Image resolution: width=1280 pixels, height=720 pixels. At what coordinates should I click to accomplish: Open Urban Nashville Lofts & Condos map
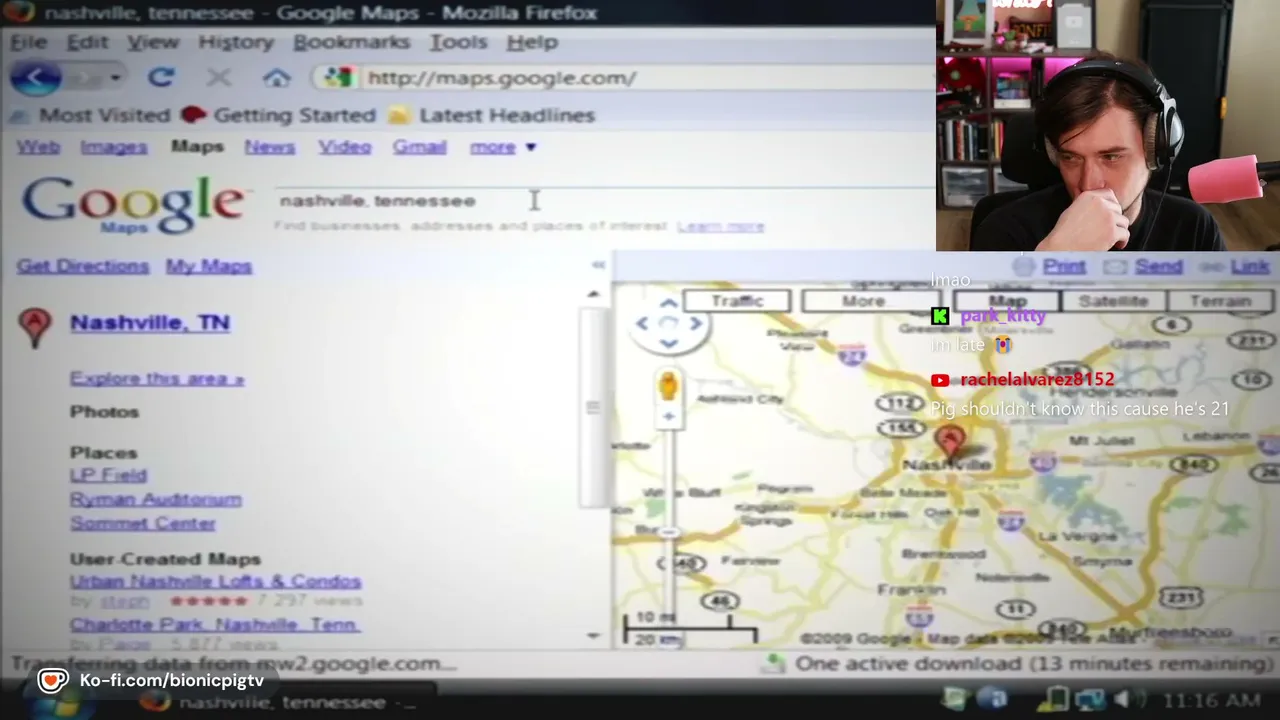215,581
